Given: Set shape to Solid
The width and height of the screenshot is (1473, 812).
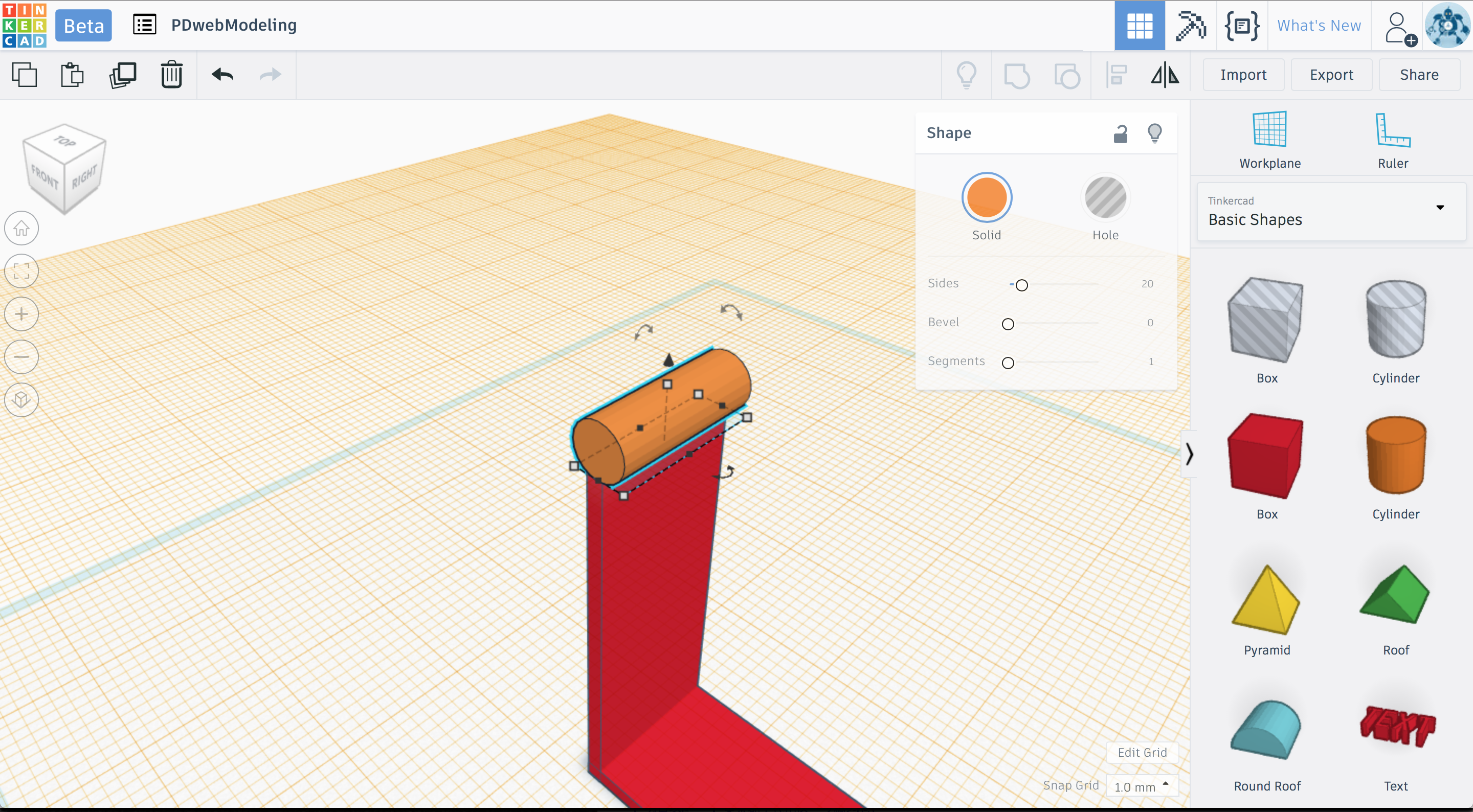Looking at the screenshot, I should point(987,198).
